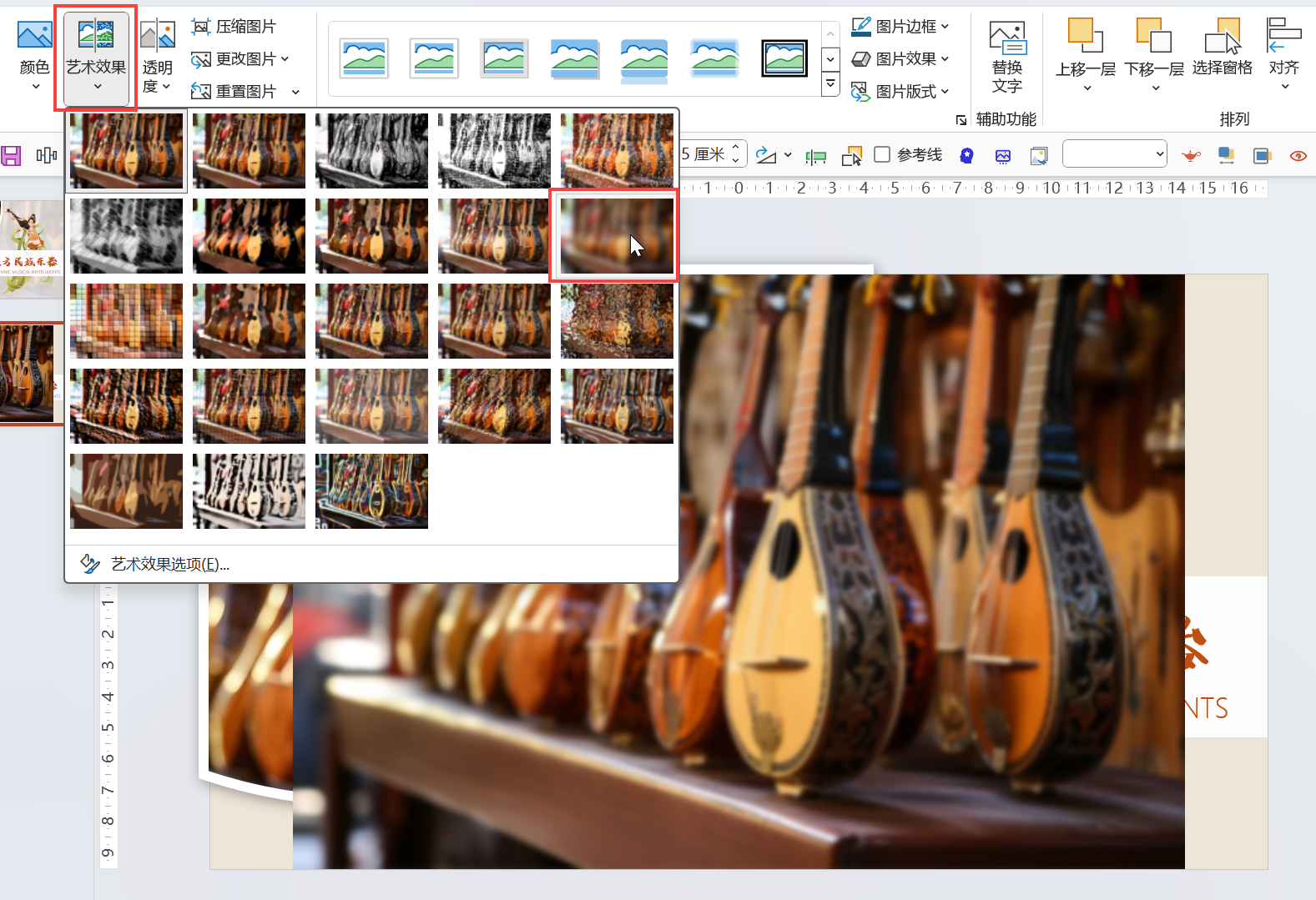Open 图片版式 picture layout menu

pos(900,91)
